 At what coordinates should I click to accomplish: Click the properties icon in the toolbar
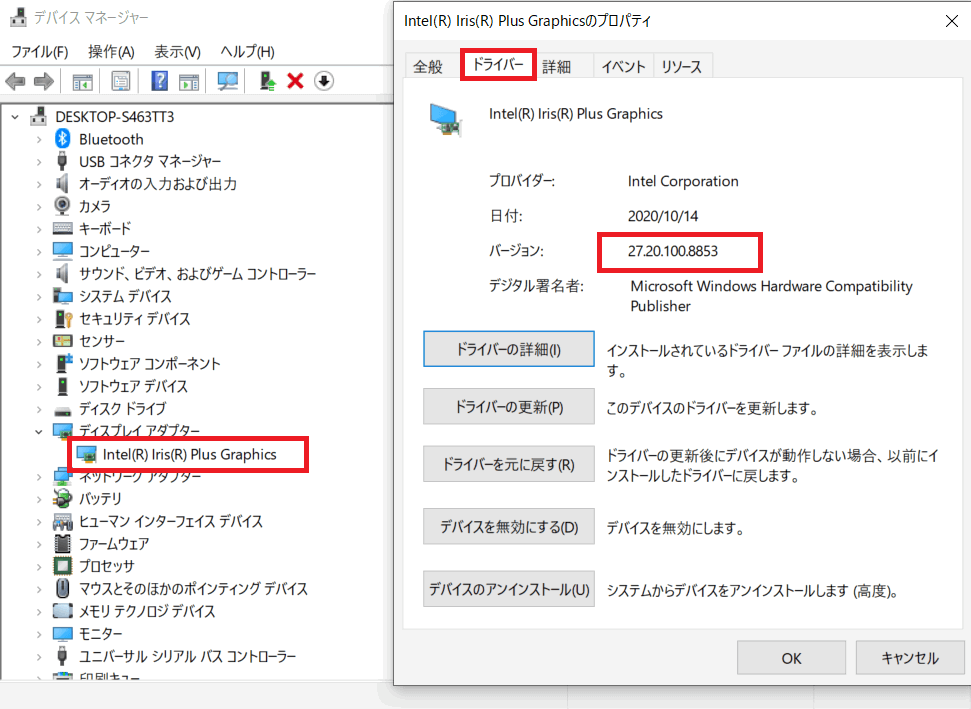pos(121,81)
